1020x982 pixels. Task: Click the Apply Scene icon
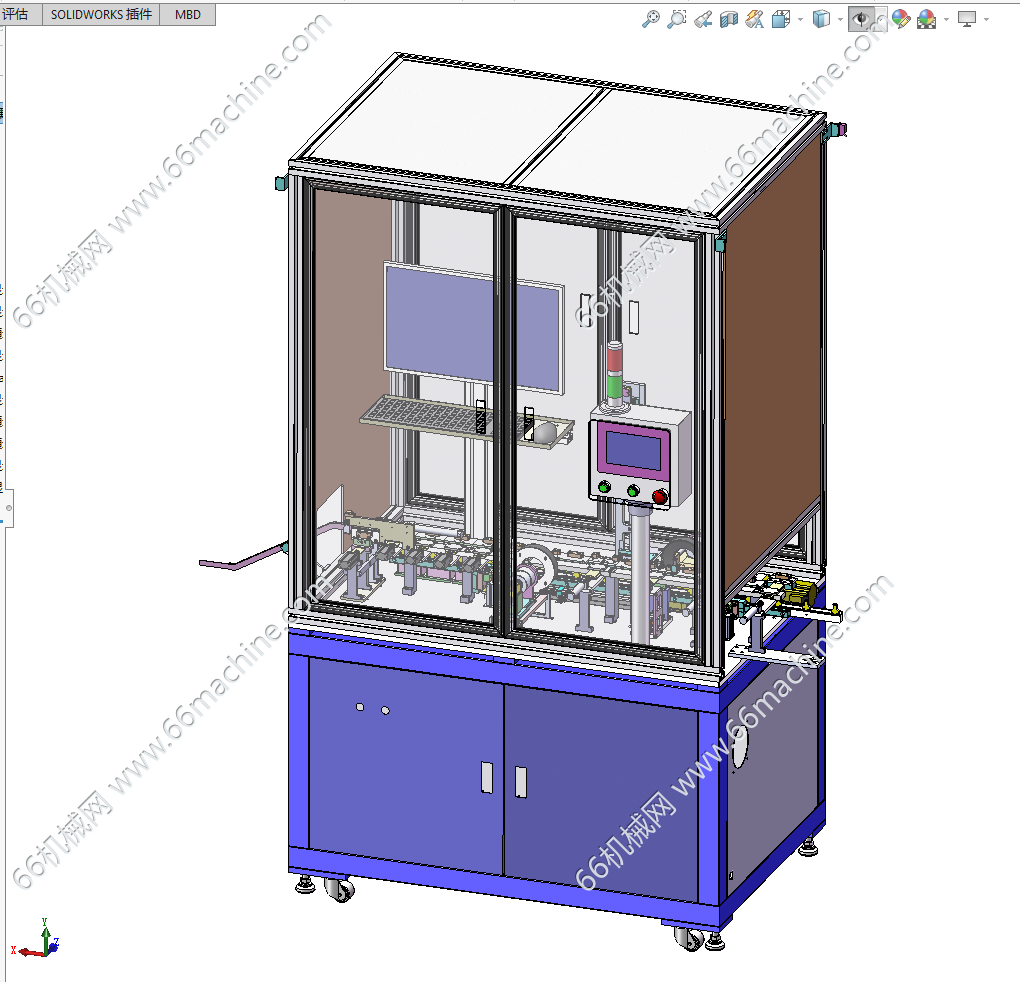[x=926, y=20]
